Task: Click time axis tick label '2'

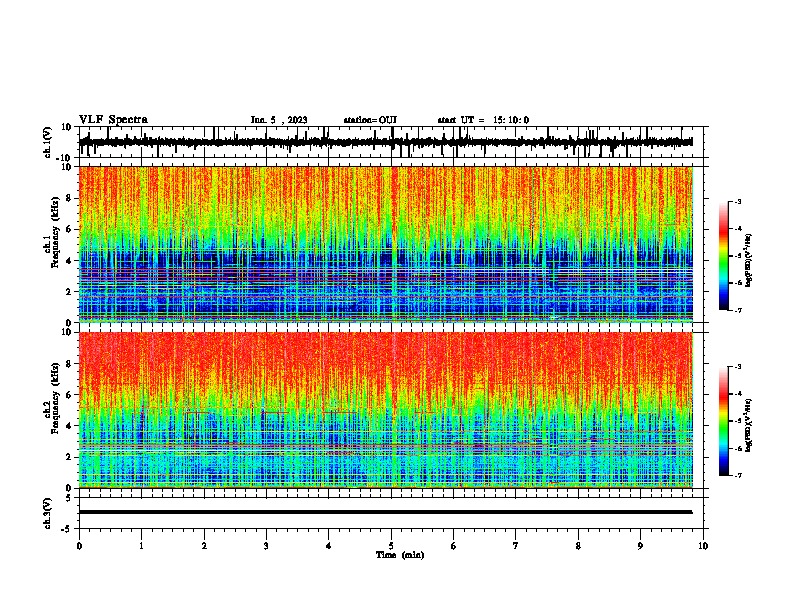Action: (204, 546)
